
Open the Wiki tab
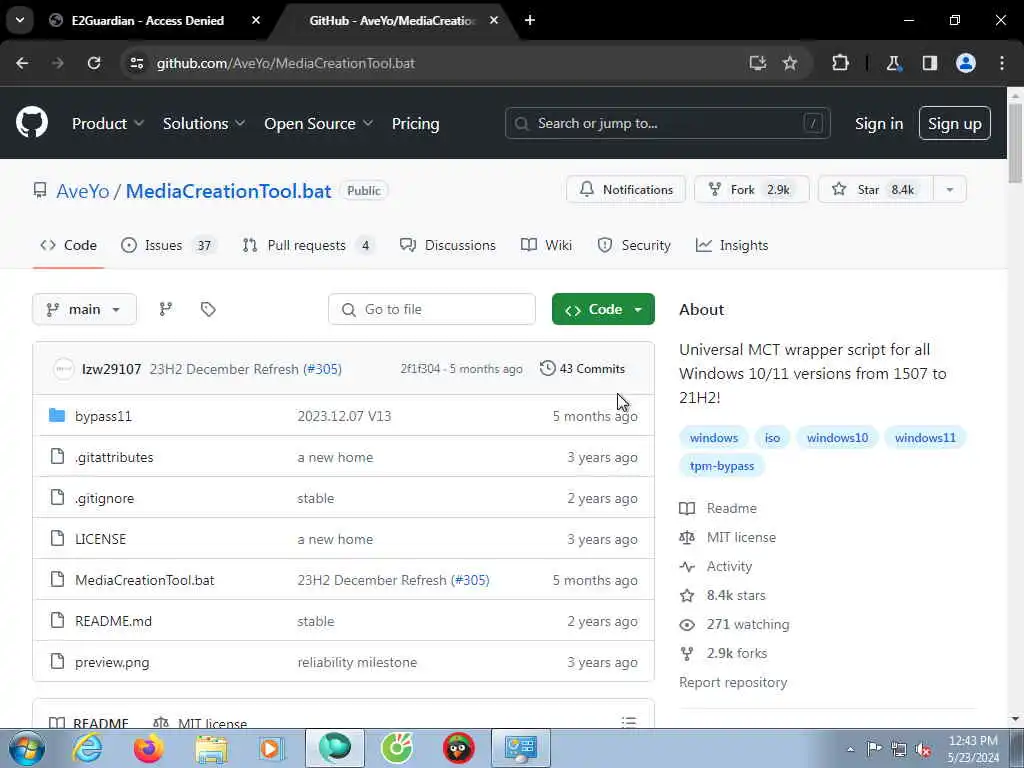click(547, 245)
